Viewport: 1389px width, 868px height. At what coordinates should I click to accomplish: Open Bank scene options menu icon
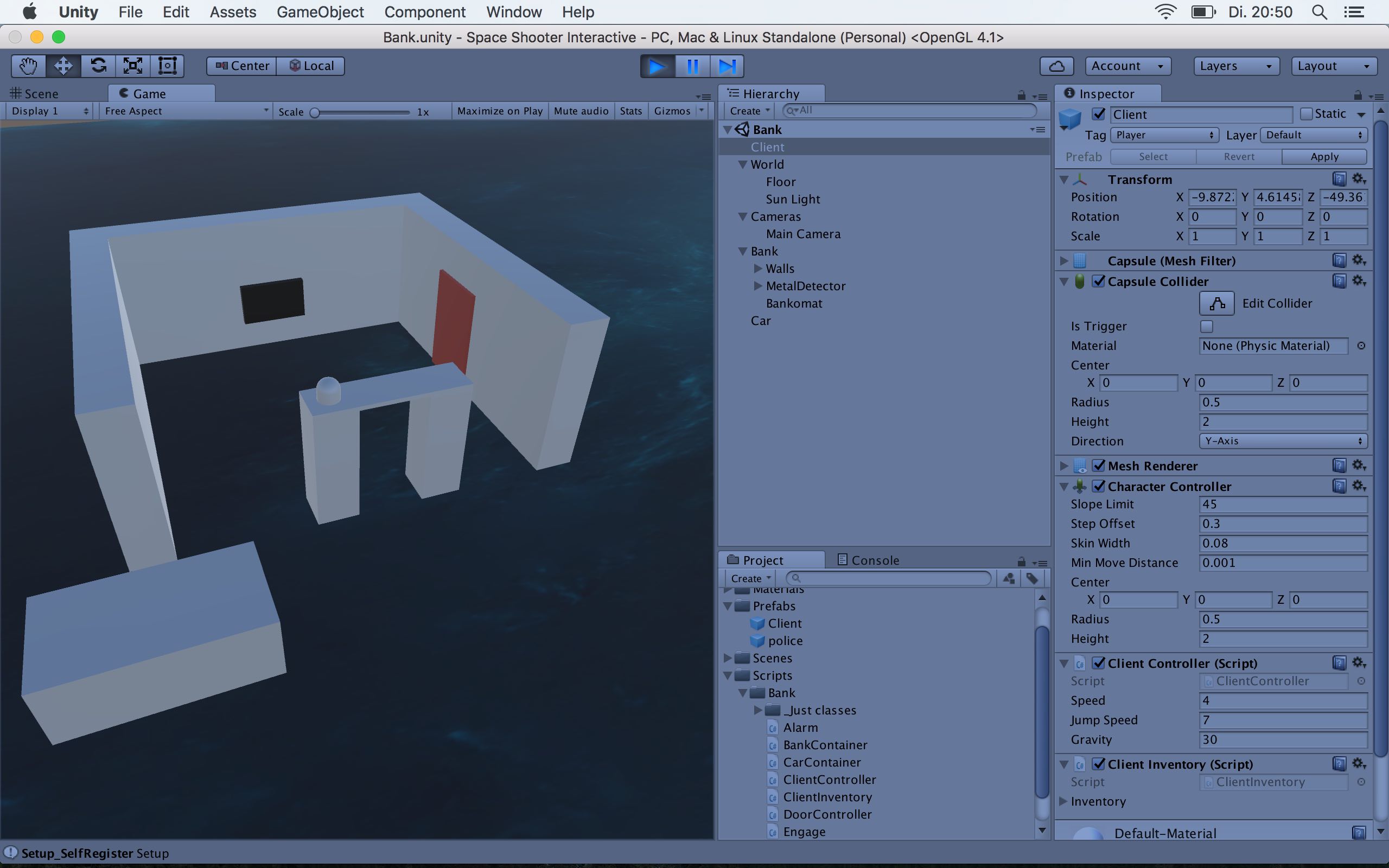click(1037, 130)
